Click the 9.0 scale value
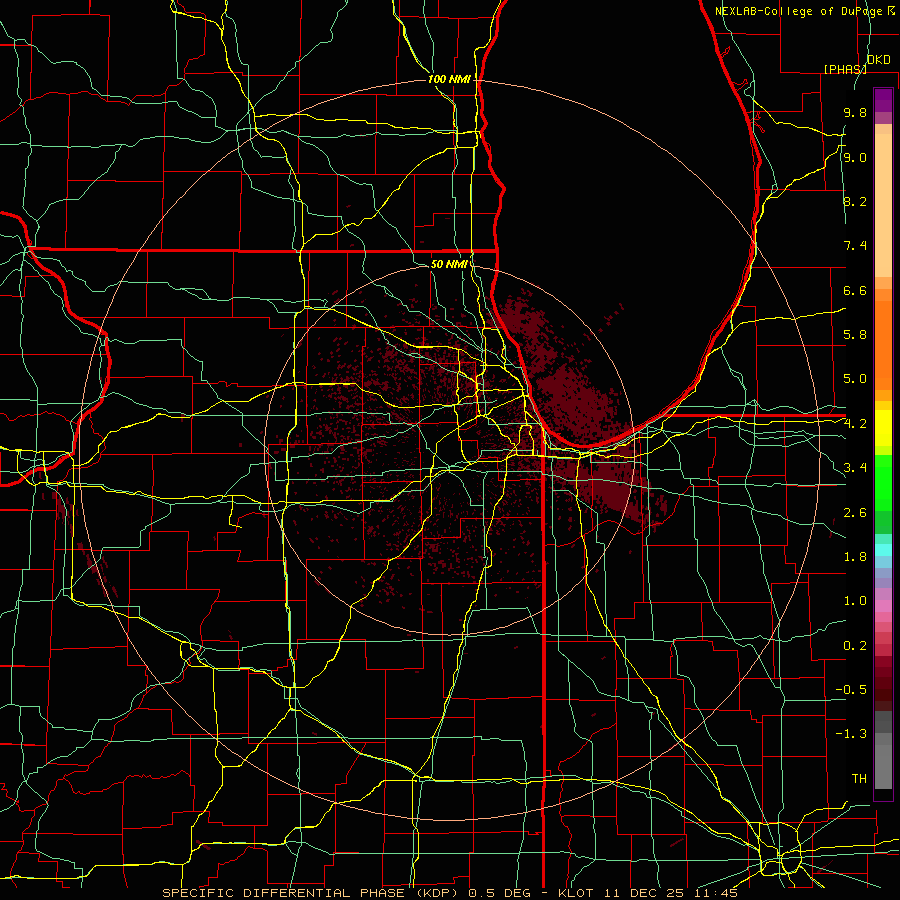Image resolution: width=900 pixels, height=900 pixels. coord(855,157)
